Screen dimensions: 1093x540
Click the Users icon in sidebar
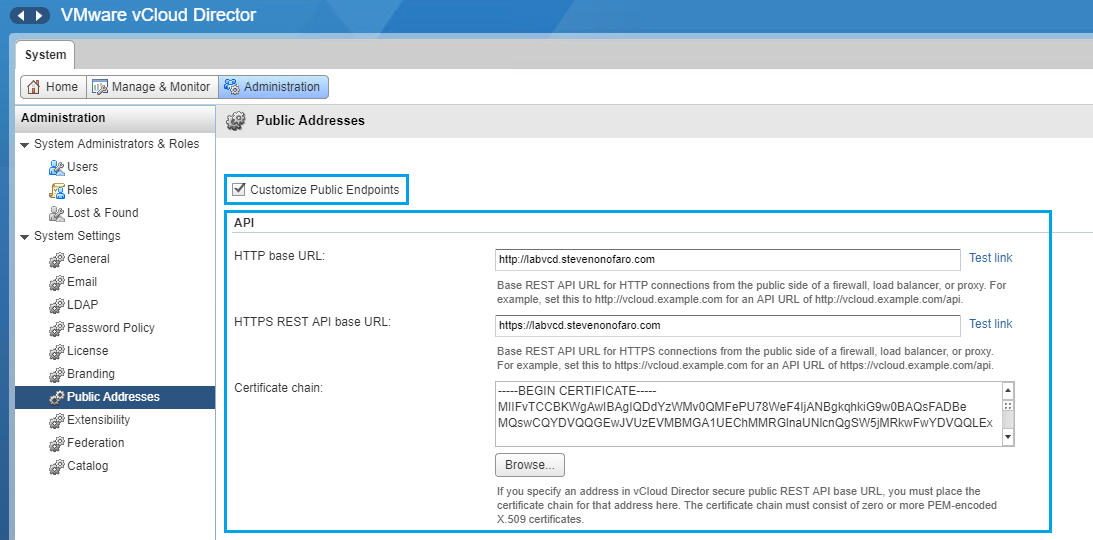tap(57, 167)
